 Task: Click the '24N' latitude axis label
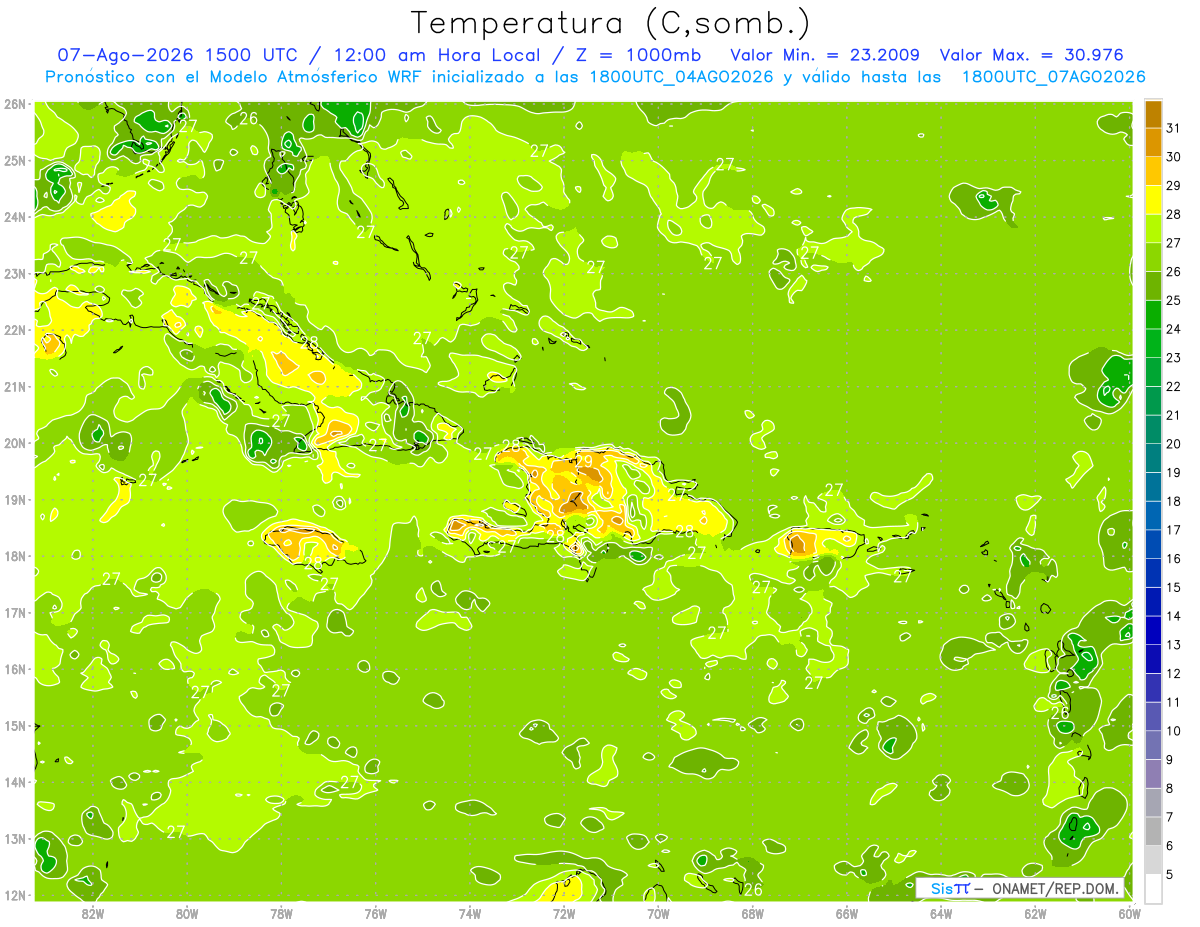[15, 217]
